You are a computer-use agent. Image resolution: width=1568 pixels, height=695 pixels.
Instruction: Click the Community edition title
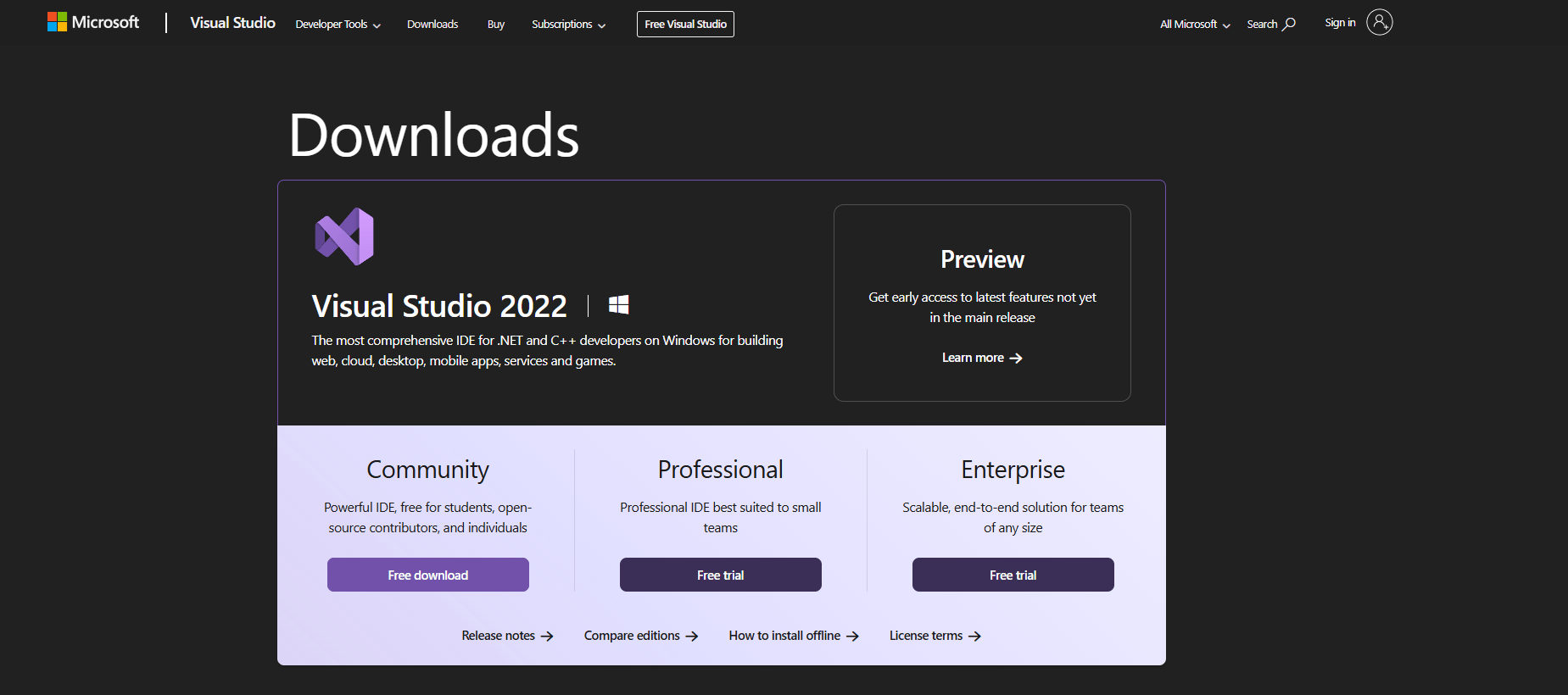(x=427, y=470)
